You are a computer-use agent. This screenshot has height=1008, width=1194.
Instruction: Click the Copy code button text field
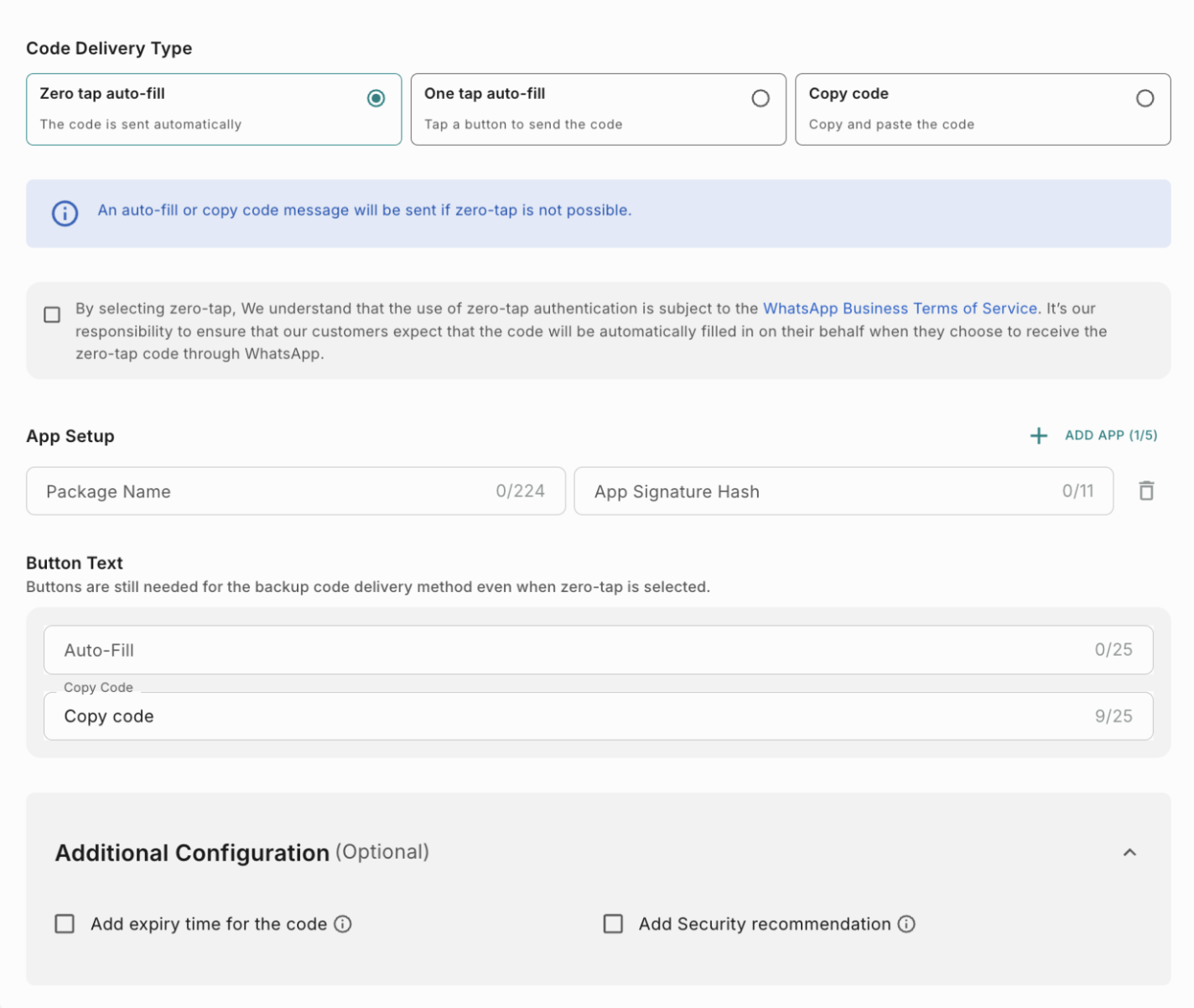tap(570, 716)
